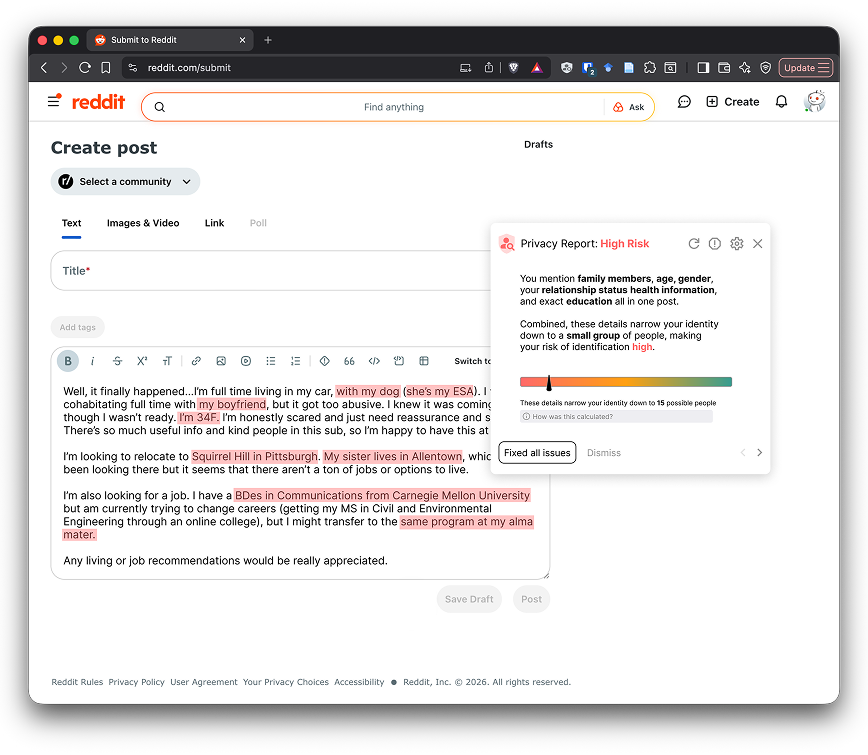Open the Link tab for the post

[213, 223]
